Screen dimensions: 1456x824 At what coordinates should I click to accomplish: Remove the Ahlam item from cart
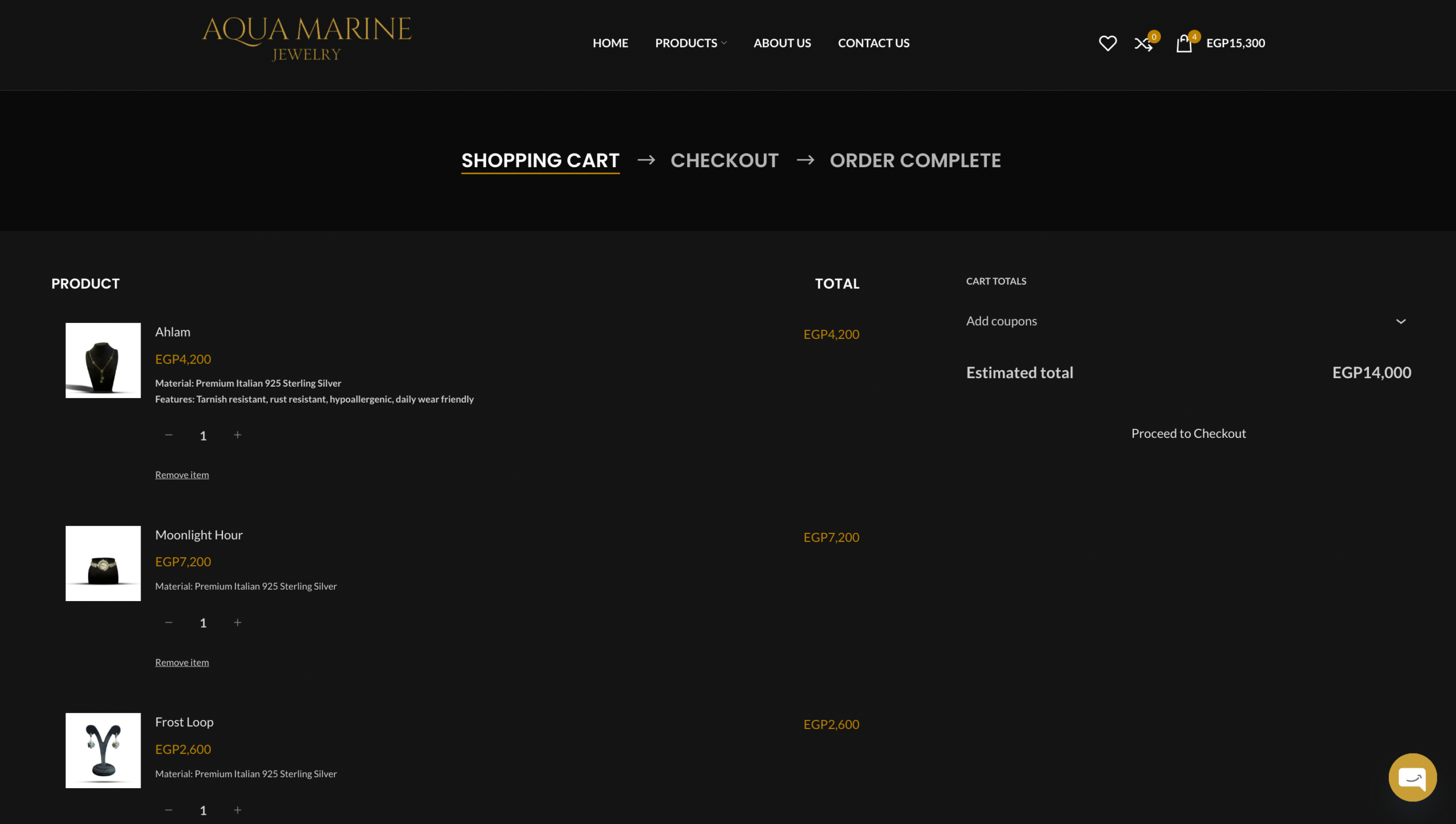182,475
